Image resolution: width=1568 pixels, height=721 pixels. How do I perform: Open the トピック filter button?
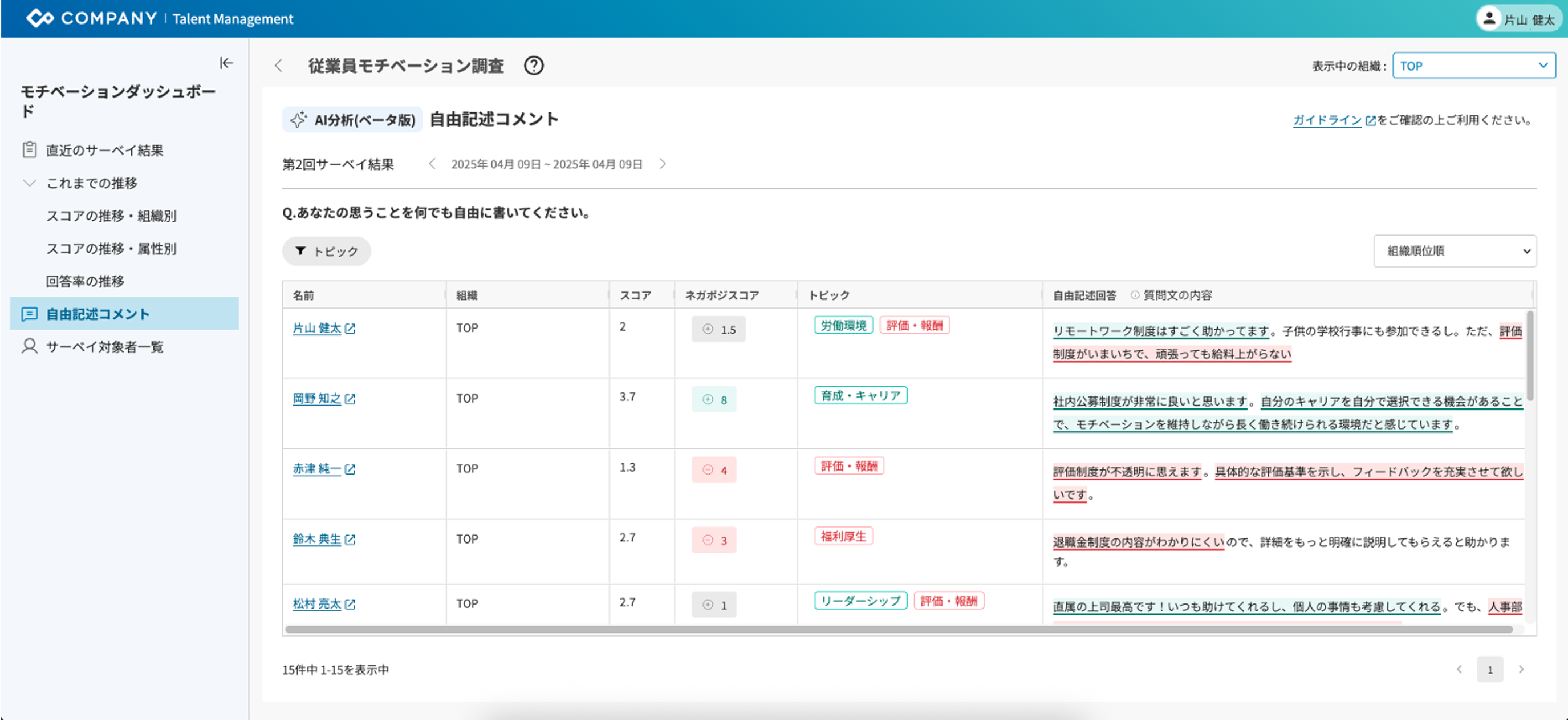(326, 251)
